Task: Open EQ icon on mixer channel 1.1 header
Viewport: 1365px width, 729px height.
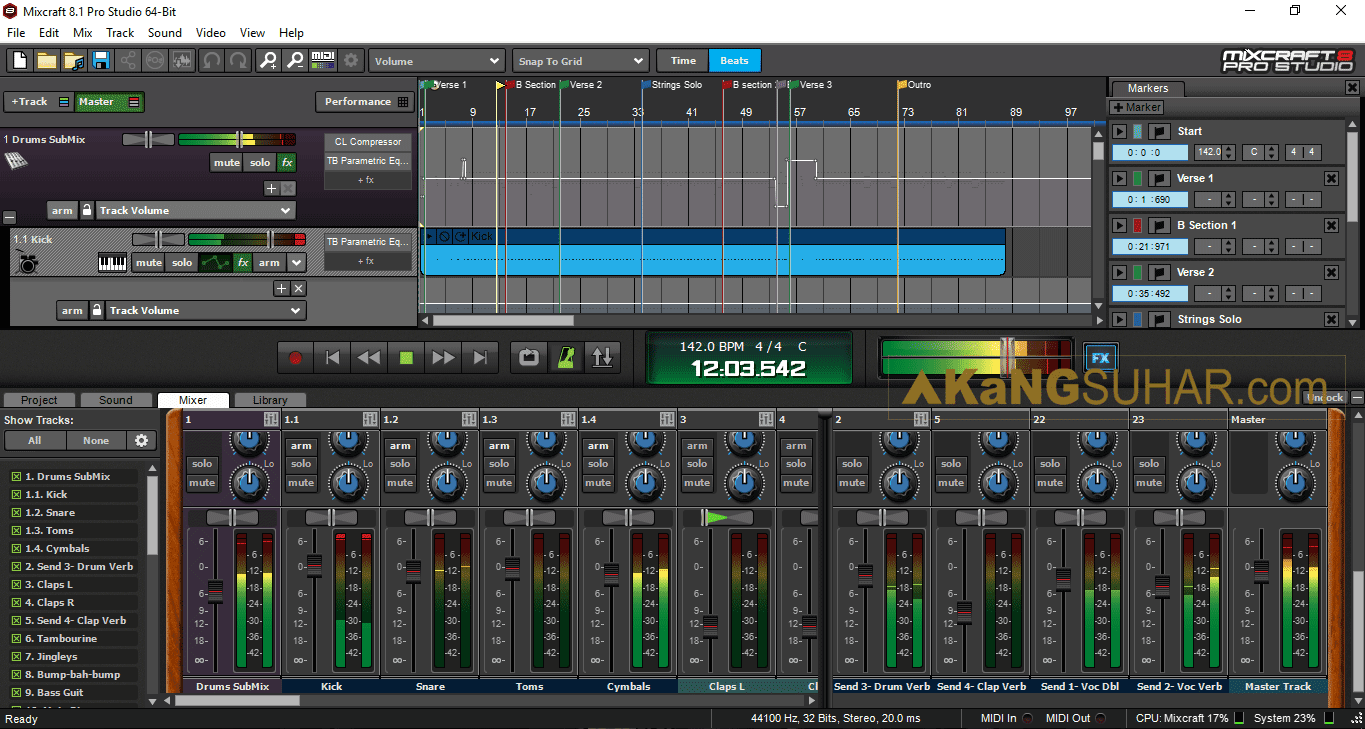Action: pyautogui.click(x=370, y=419)
